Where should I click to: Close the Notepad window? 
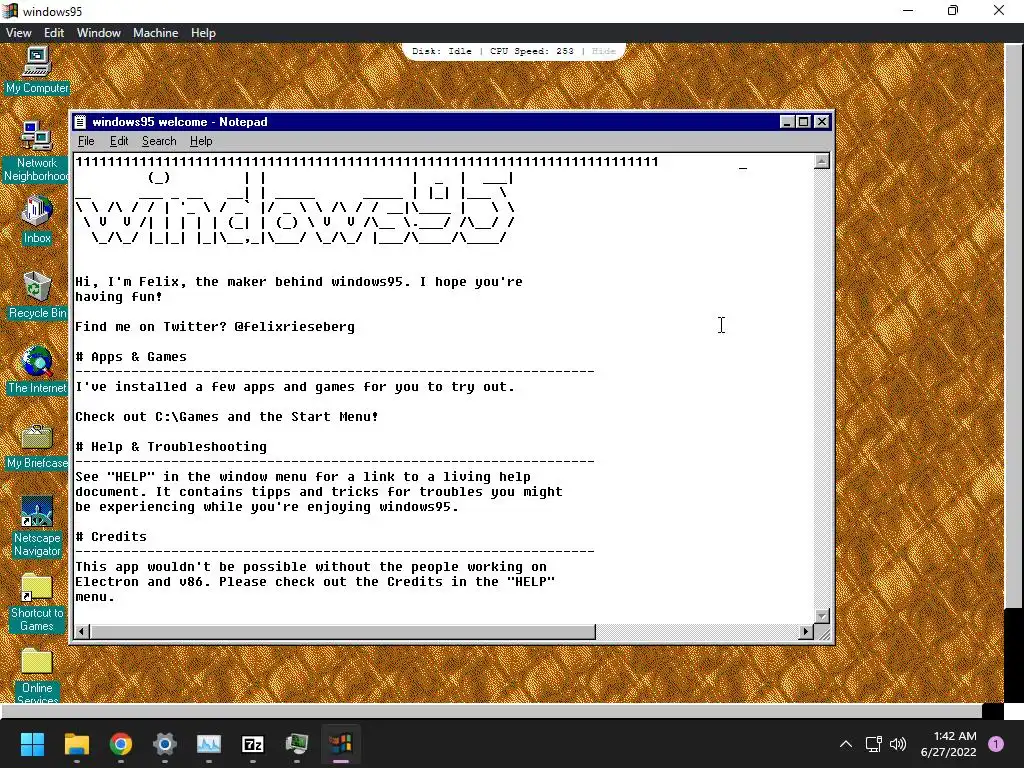pyautogui.click(x=822, y=121)
